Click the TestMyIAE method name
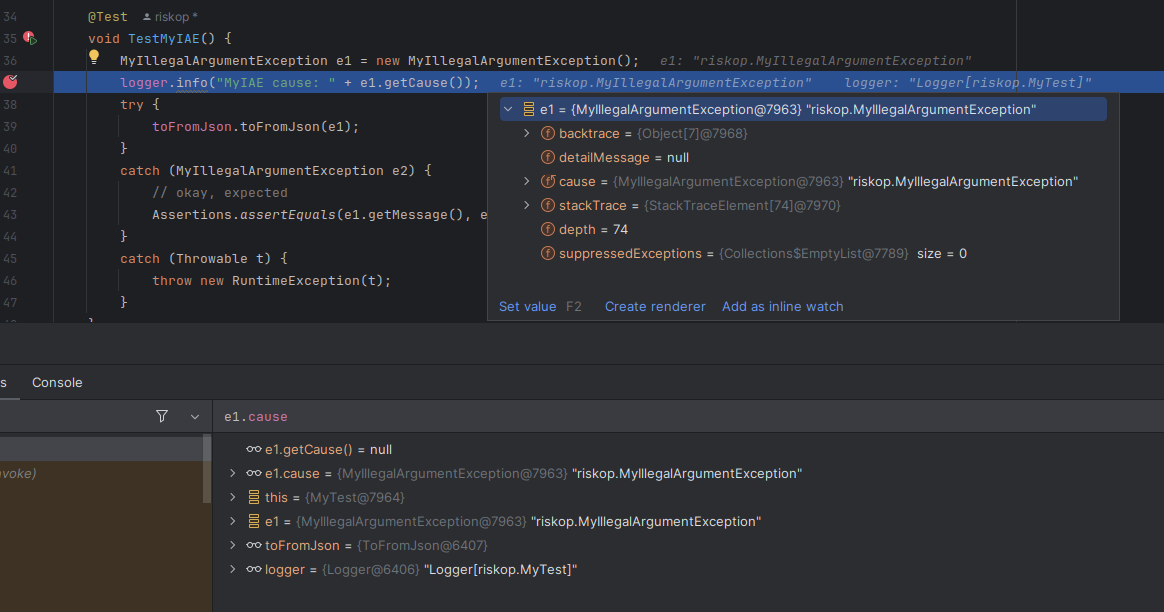This screenshot has width=1164, height=612. click(164, 38)
